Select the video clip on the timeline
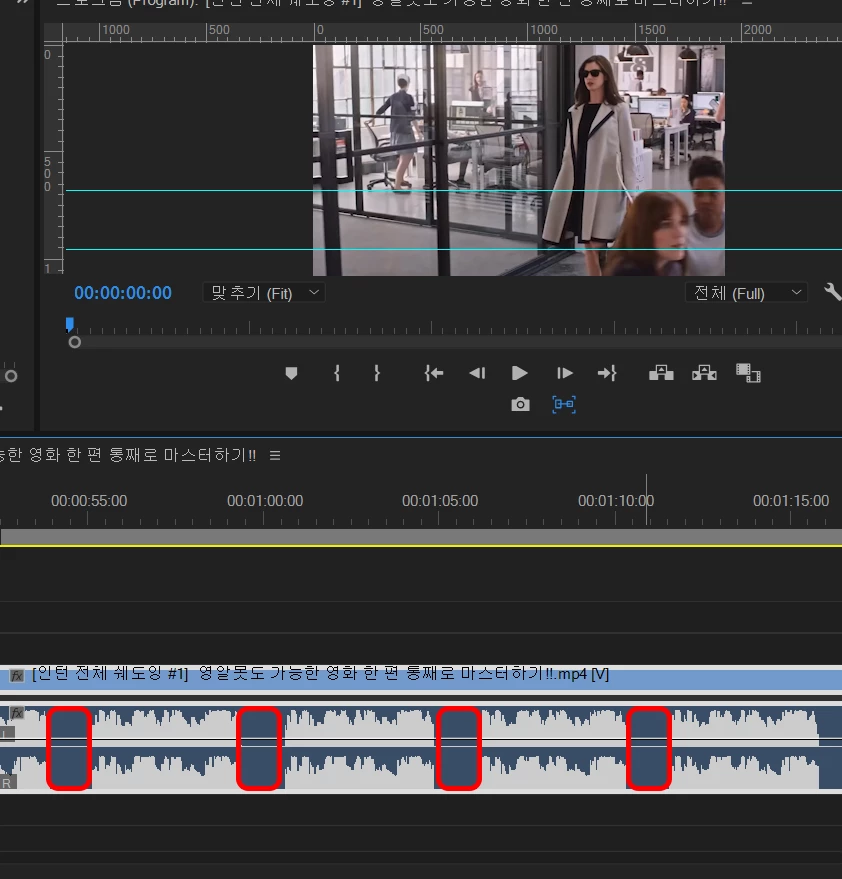Image resolution: width=842 pixels, height=879 pixels. (421, 678)
